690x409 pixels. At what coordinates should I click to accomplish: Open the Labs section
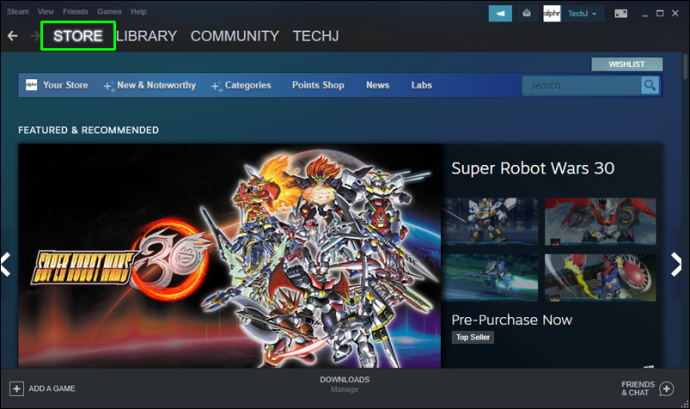tap(422, 85)
